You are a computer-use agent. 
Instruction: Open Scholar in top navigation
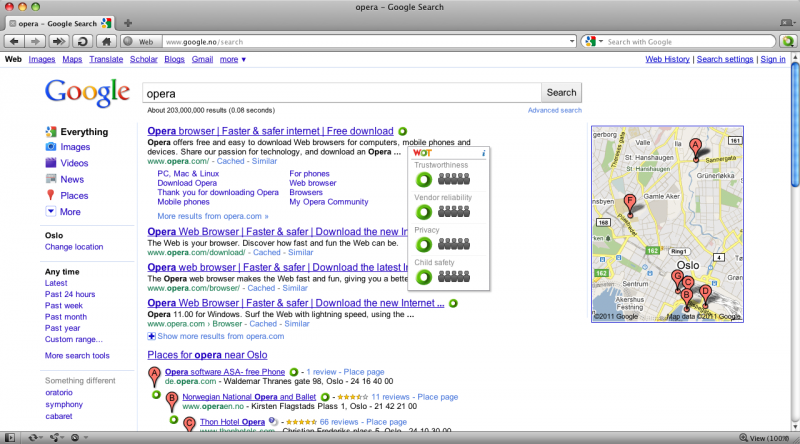click(x=143, y=59)
